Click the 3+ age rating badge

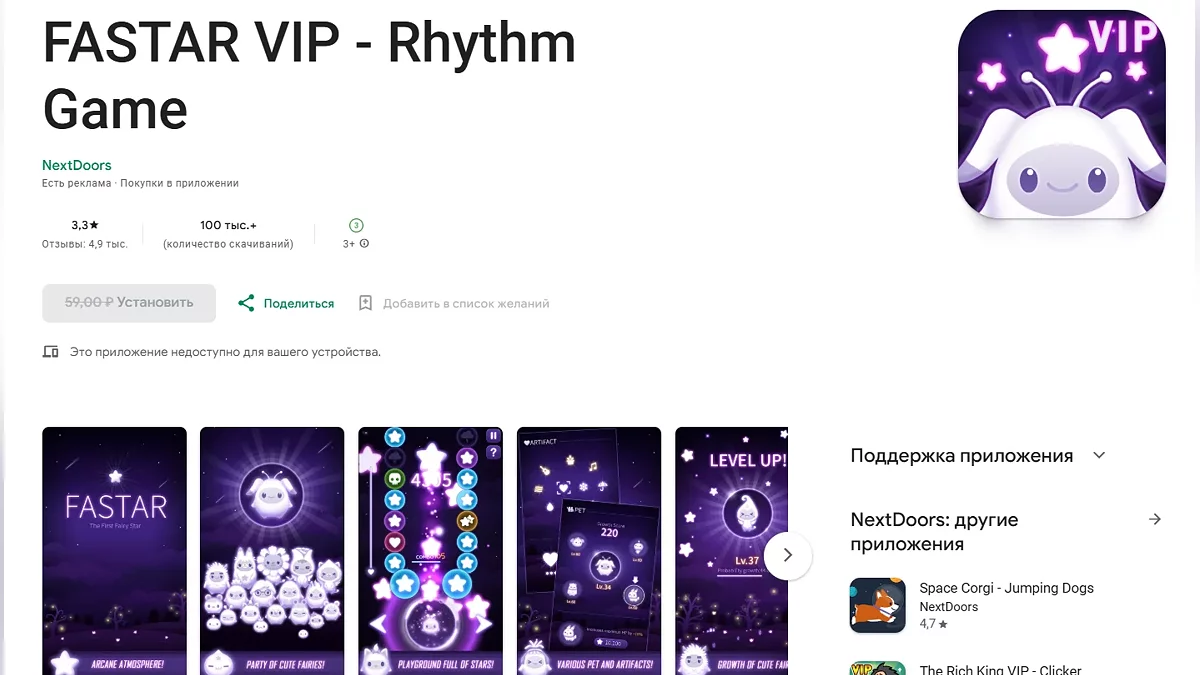[356, 225]
